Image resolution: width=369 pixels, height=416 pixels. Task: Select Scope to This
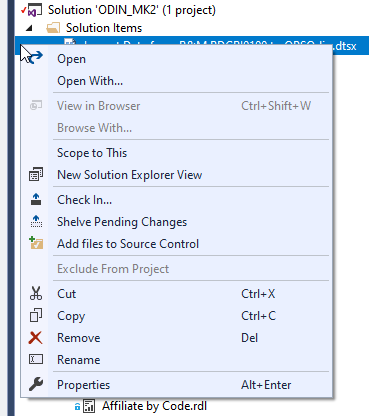pos(176,153)
